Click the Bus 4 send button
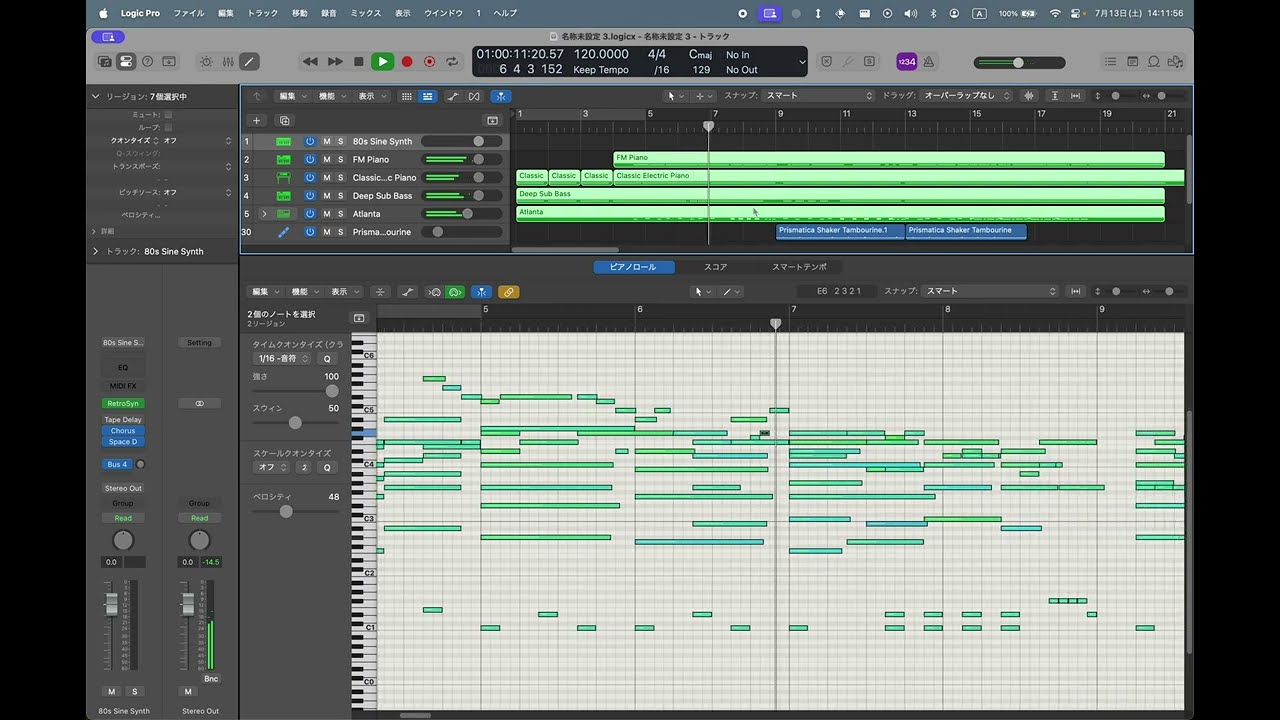Image resolution: width=1280 pixels, height=720 pixels. (x=117, y=464)
